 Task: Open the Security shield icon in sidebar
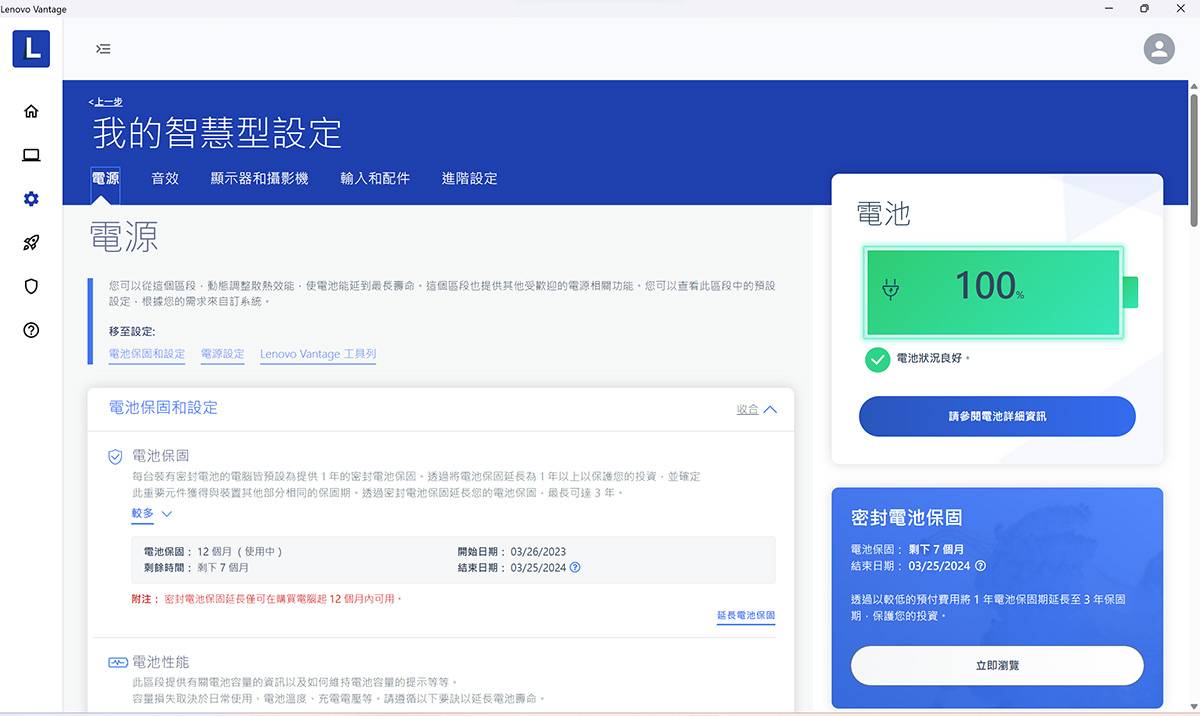point(31,287)
